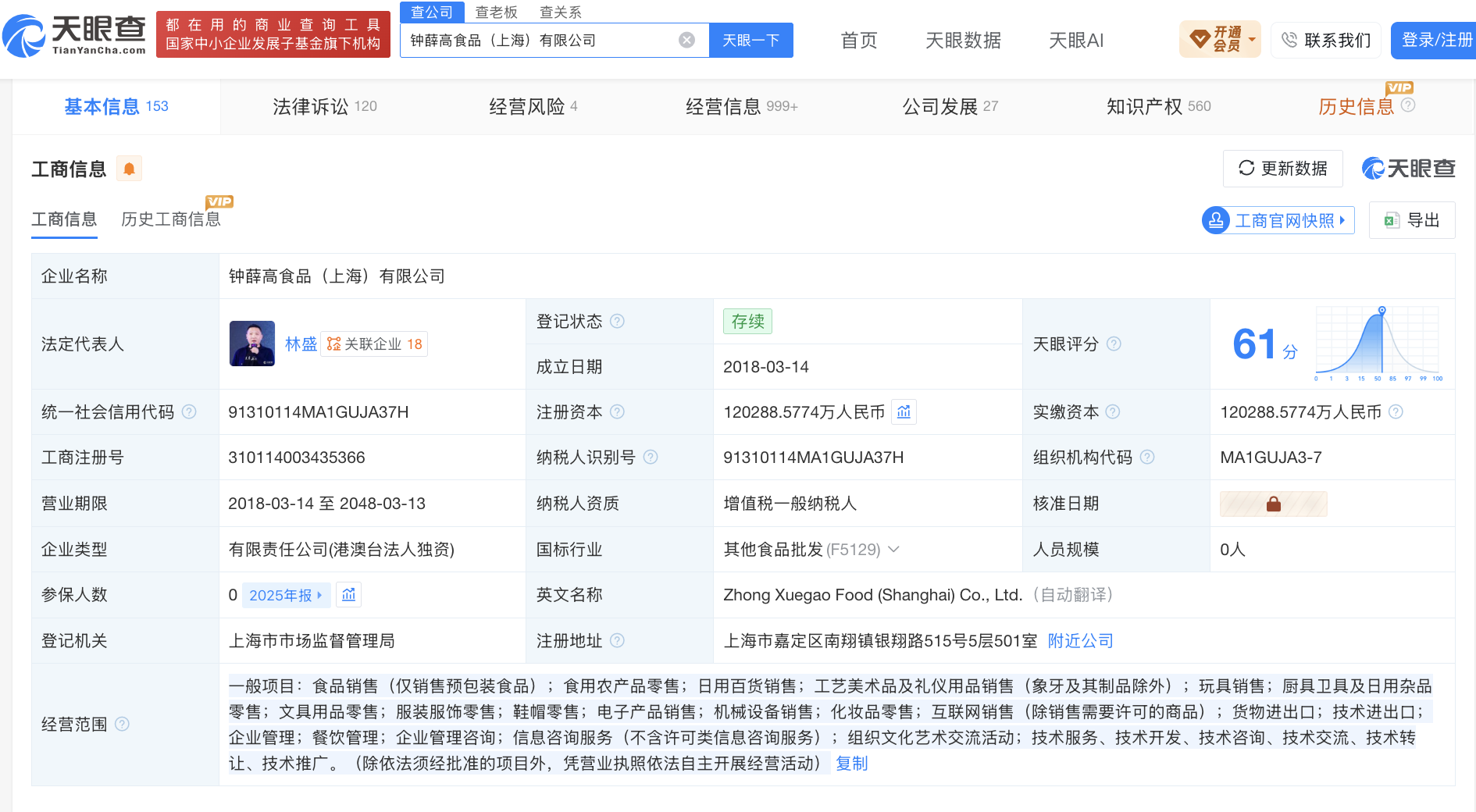Viewport: 1476px width, 812px height.
Task: Open the 2025年报 report link
Action: (286, 595)
